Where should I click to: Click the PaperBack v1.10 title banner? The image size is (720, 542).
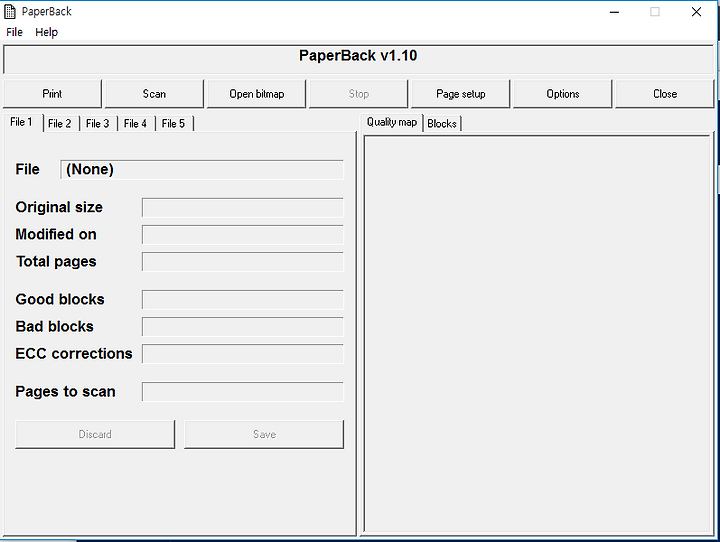pos(358,59)
